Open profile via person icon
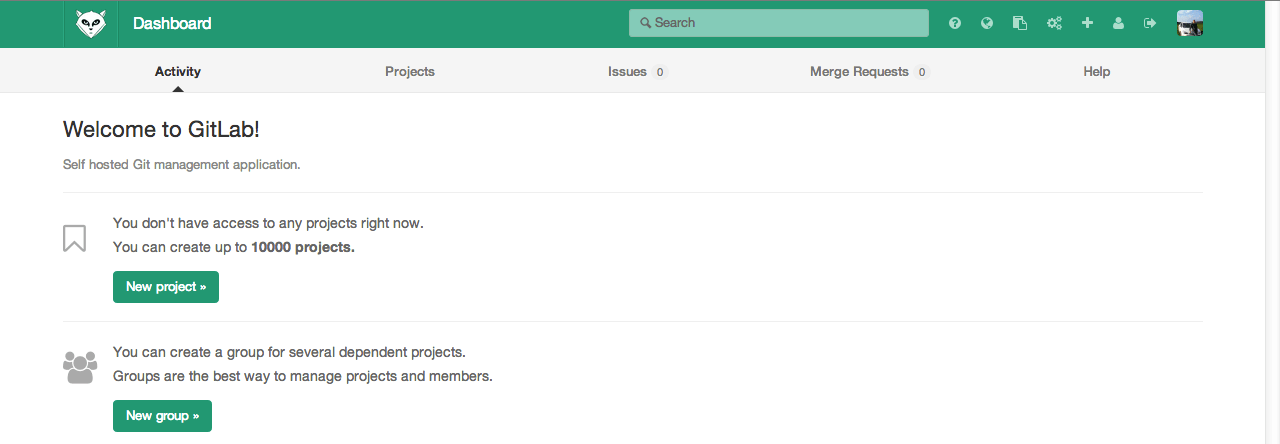This screenshot has width=1280, height=444. click(1119, 23)
